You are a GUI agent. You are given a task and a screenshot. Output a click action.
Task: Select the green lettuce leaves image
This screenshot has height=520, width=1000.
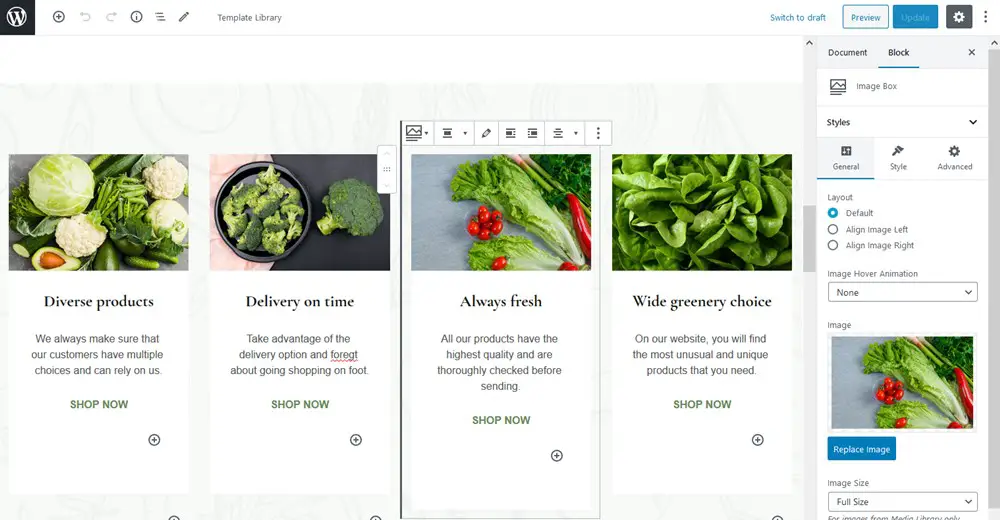702,212
